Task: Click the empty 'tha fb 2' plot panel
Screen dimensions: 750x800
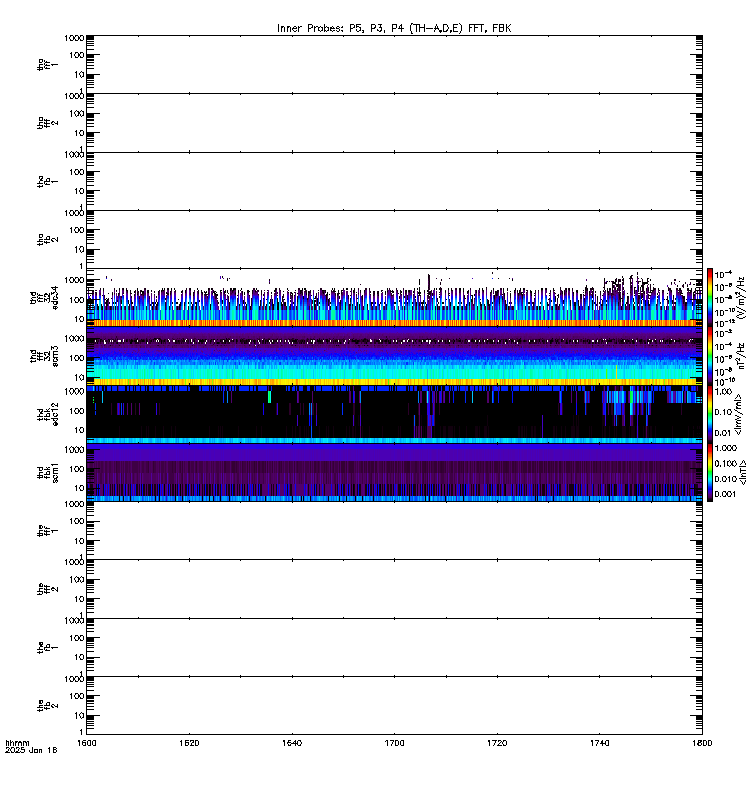Action: (394, 239)
